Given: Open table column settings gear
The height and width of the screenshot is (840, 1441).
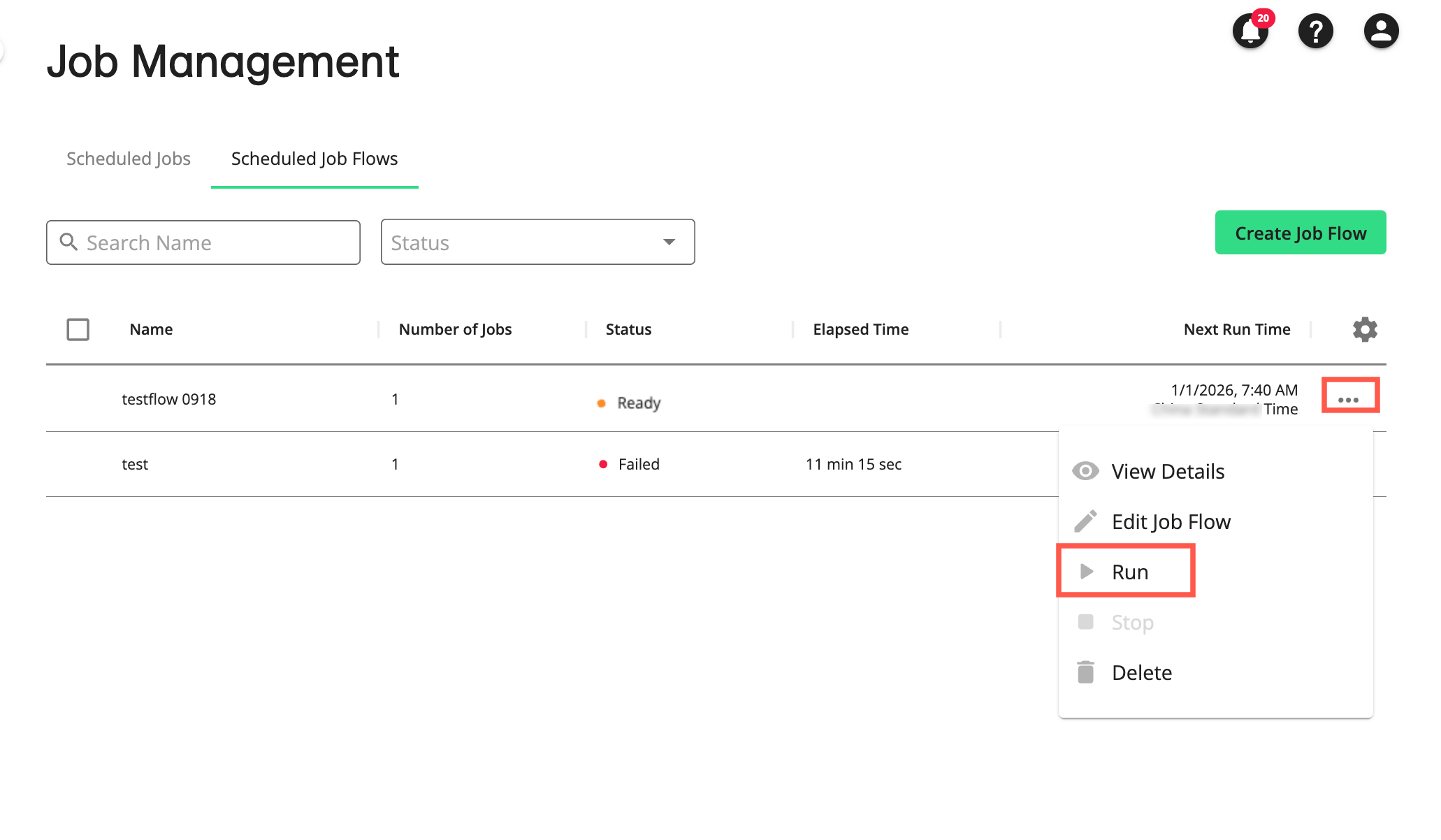Looking at the screenshot, I should 1364,329.
